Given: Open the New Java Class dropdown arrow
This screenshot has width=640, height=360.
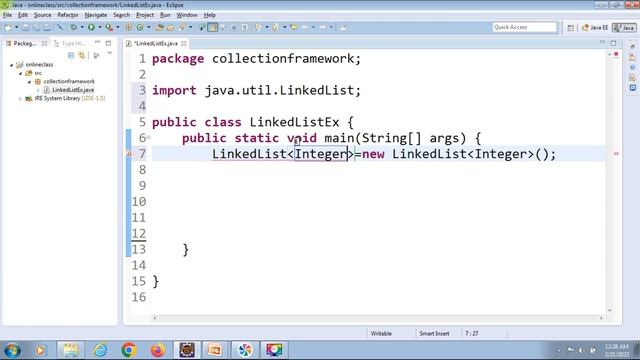Looking at the screenshot, I should pyautogui.click(x=149, y=27).
